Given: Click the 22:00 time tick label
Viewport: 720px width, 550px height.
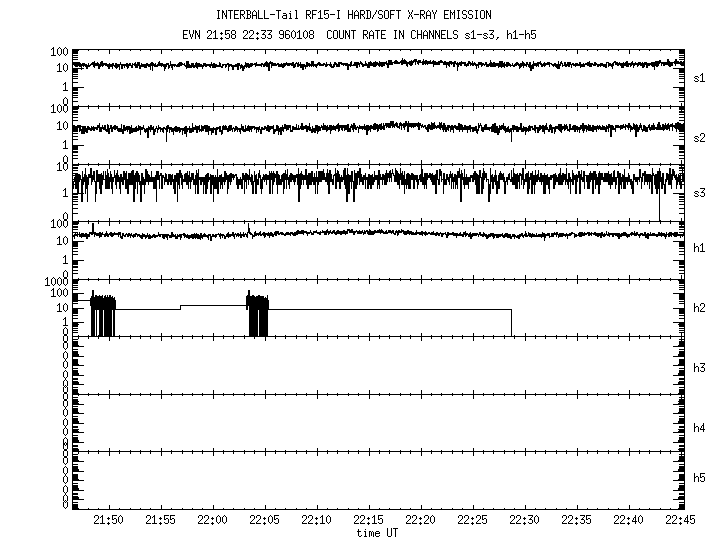Looking at the screenshot, I should tap(212, 521).
